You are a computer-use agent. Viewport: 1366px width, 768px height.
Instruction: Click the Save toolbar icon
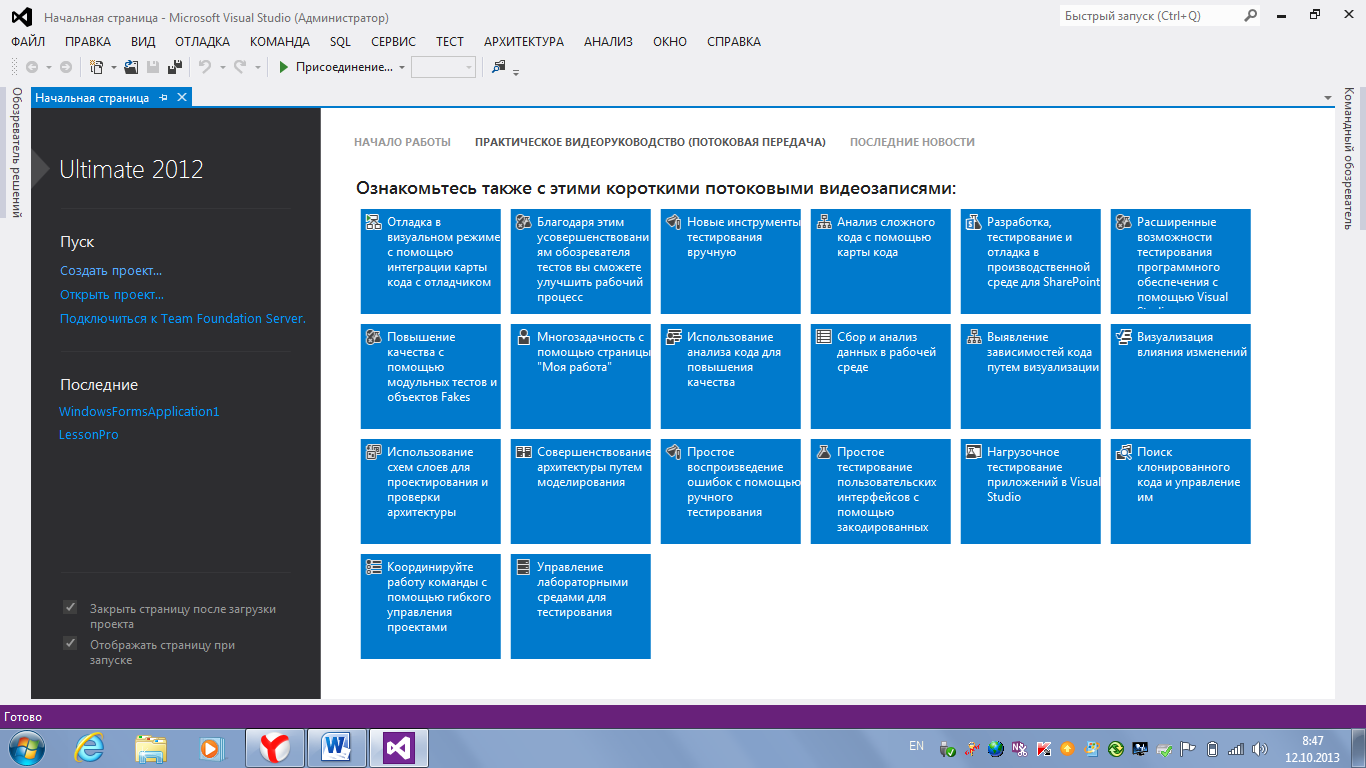pos(153,67)
